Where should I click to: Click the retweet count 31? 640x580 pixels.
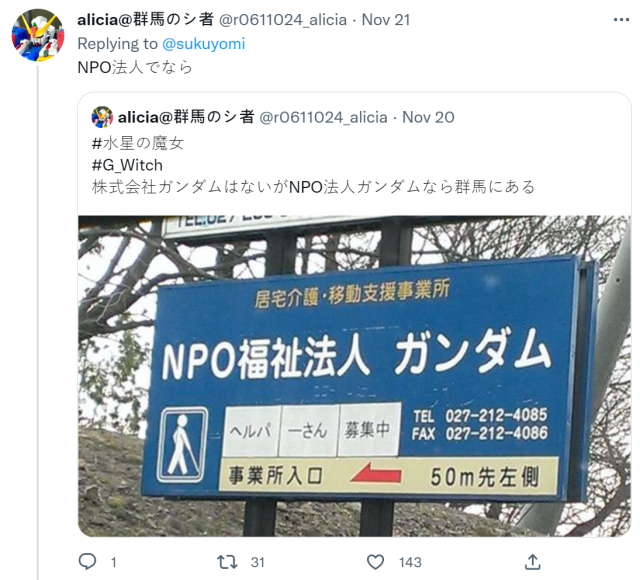(258, 562)
